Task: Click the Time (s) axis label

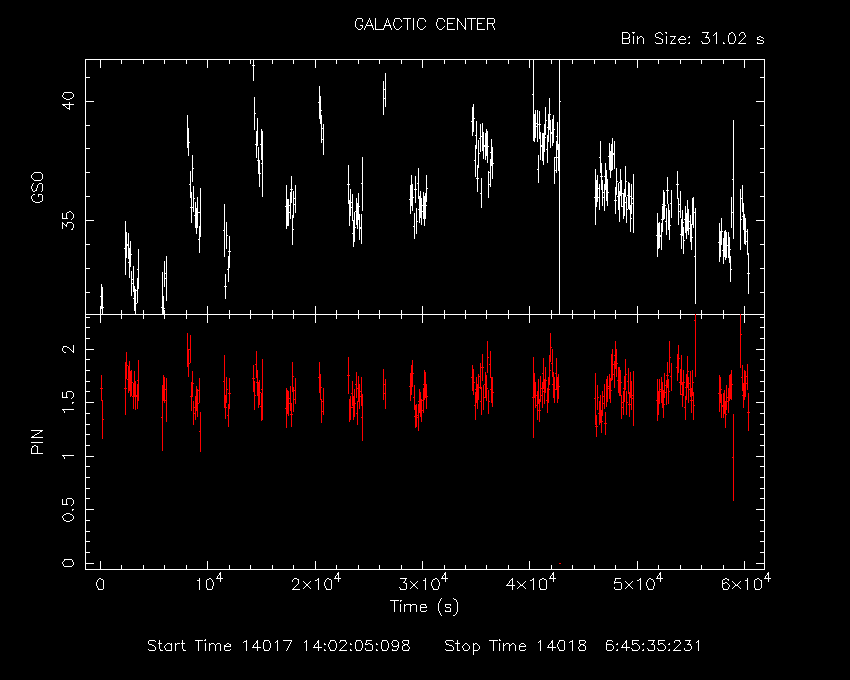Action: (x=424, y=606)
